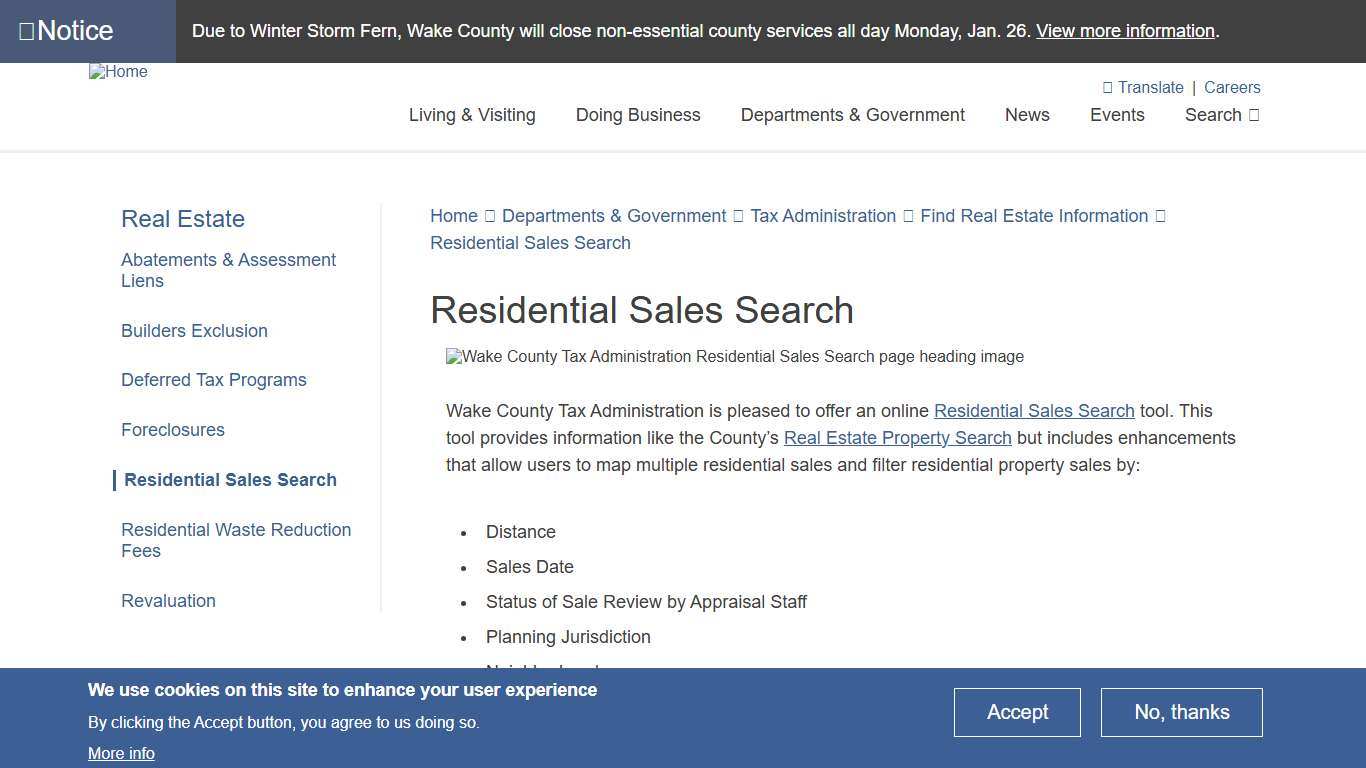Open More info about cookie usage
Screen dimensions: 1366x768
(121, 753)
